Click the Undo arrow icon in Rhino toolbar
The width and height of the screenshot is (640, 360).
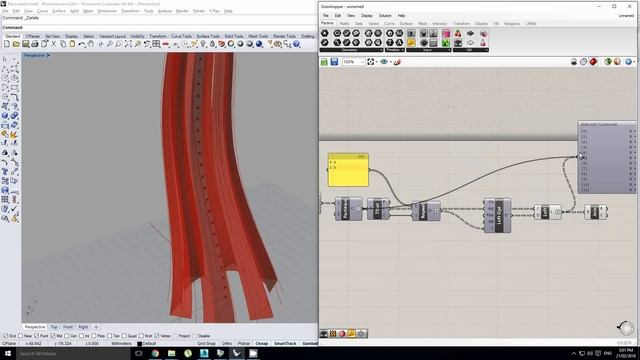pos(82,44)
